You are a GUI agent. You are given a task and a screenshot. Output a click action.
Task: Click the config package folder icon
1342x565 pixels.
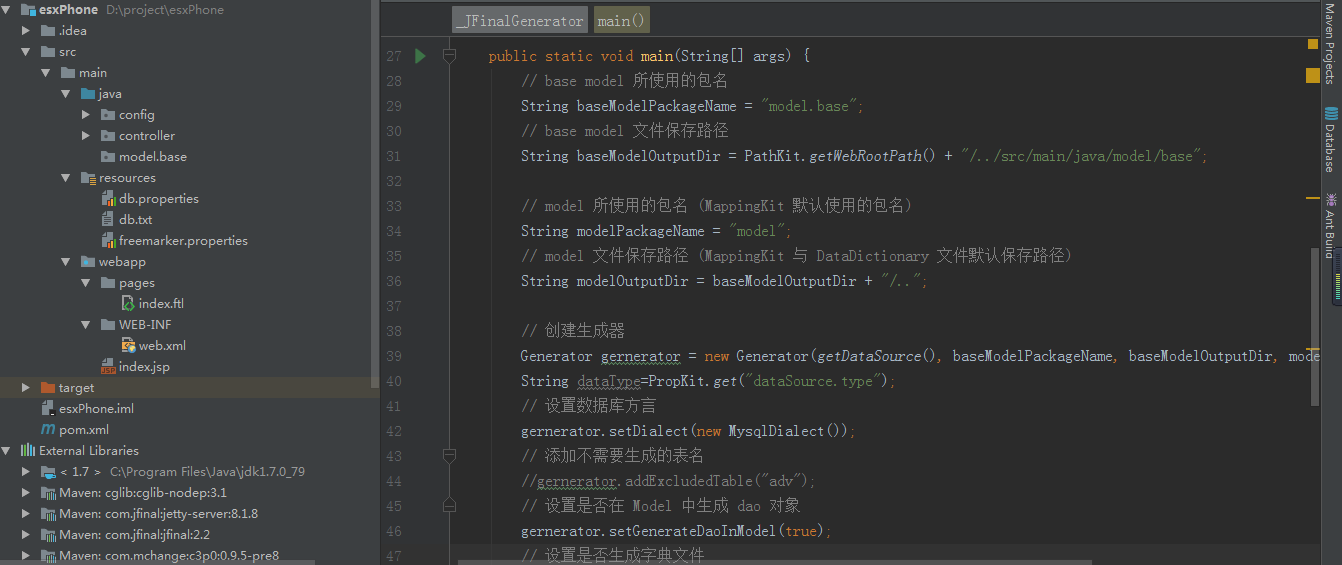(108, 114)
